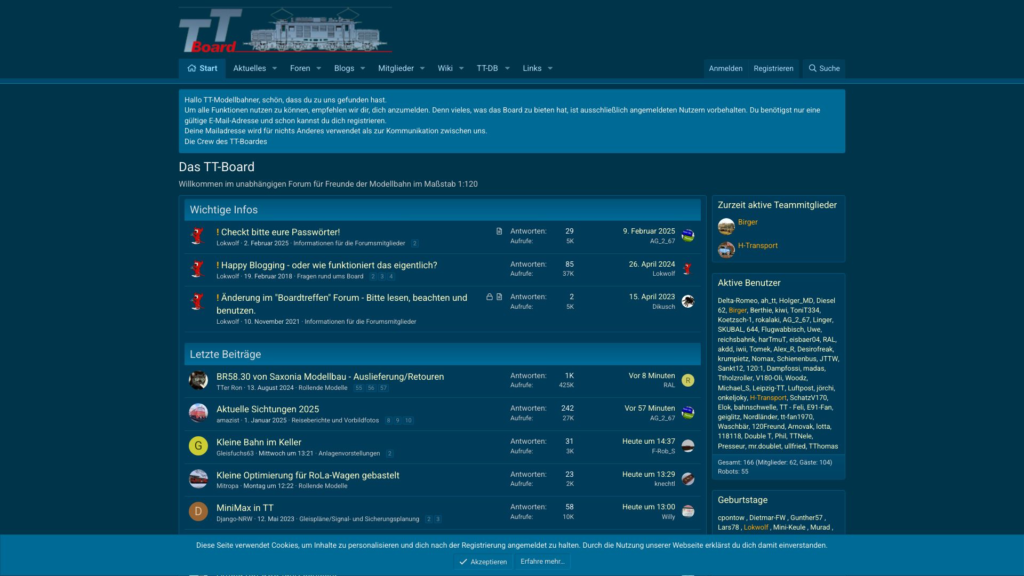Image resolution: width=1024 pixels, height=576 pixels.
Task: Expand the Foren dropdown arrow
Action: (x=319, y=69)
